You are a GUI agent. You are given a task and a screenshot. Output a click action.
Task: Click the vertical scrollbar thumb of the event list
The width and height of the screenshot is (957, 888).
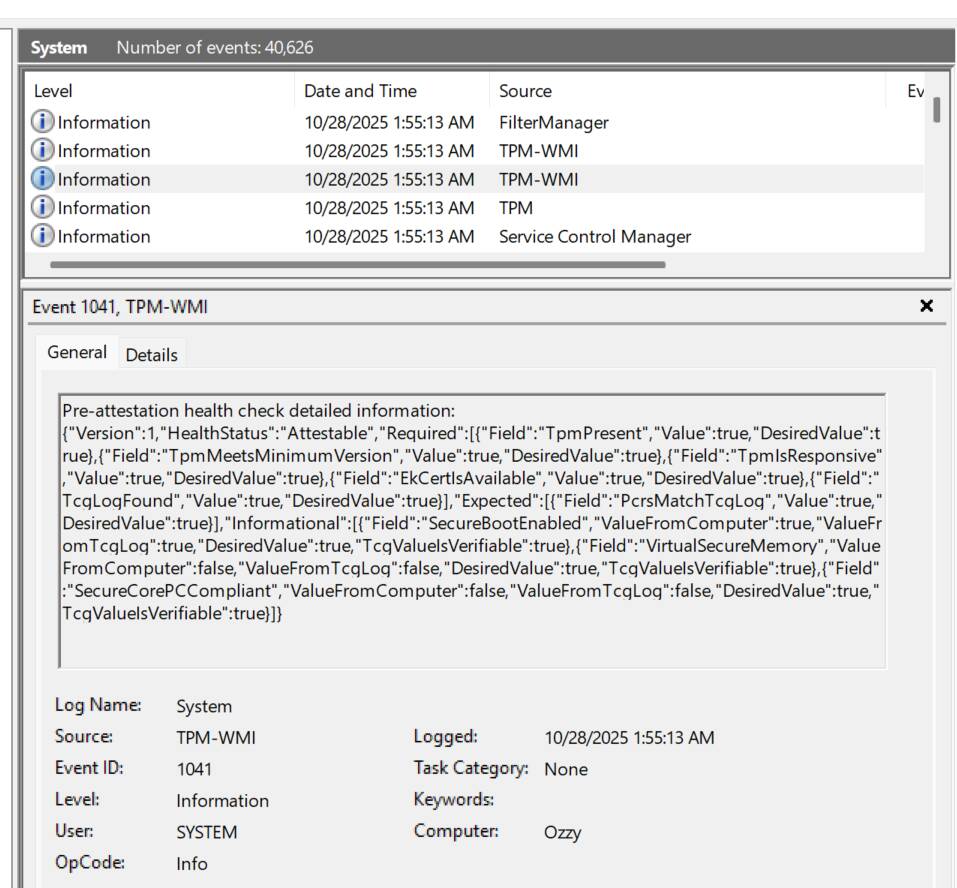(936, 110)
